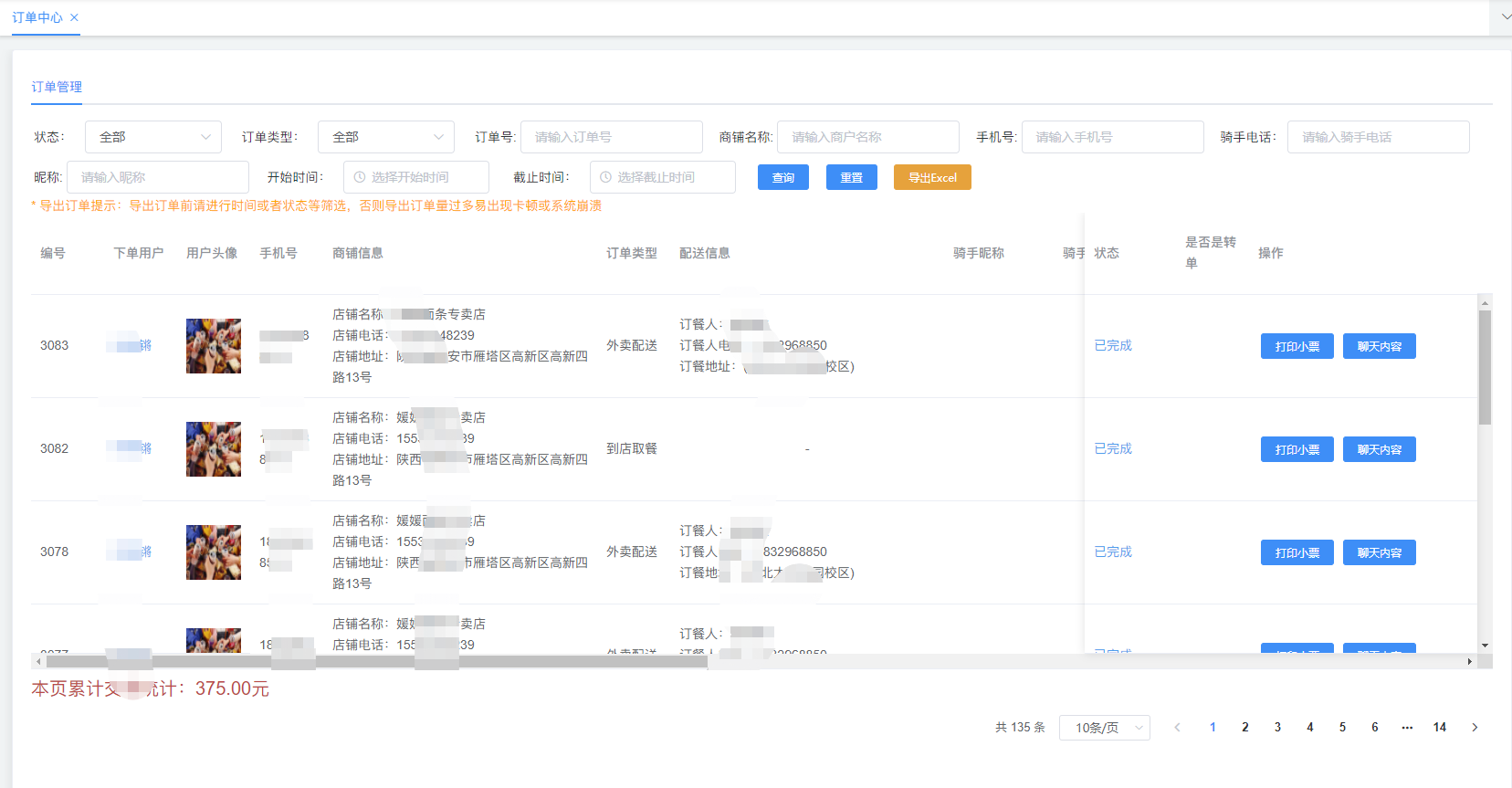Click horizontal scrollbar right arrow

[1469, 661]
